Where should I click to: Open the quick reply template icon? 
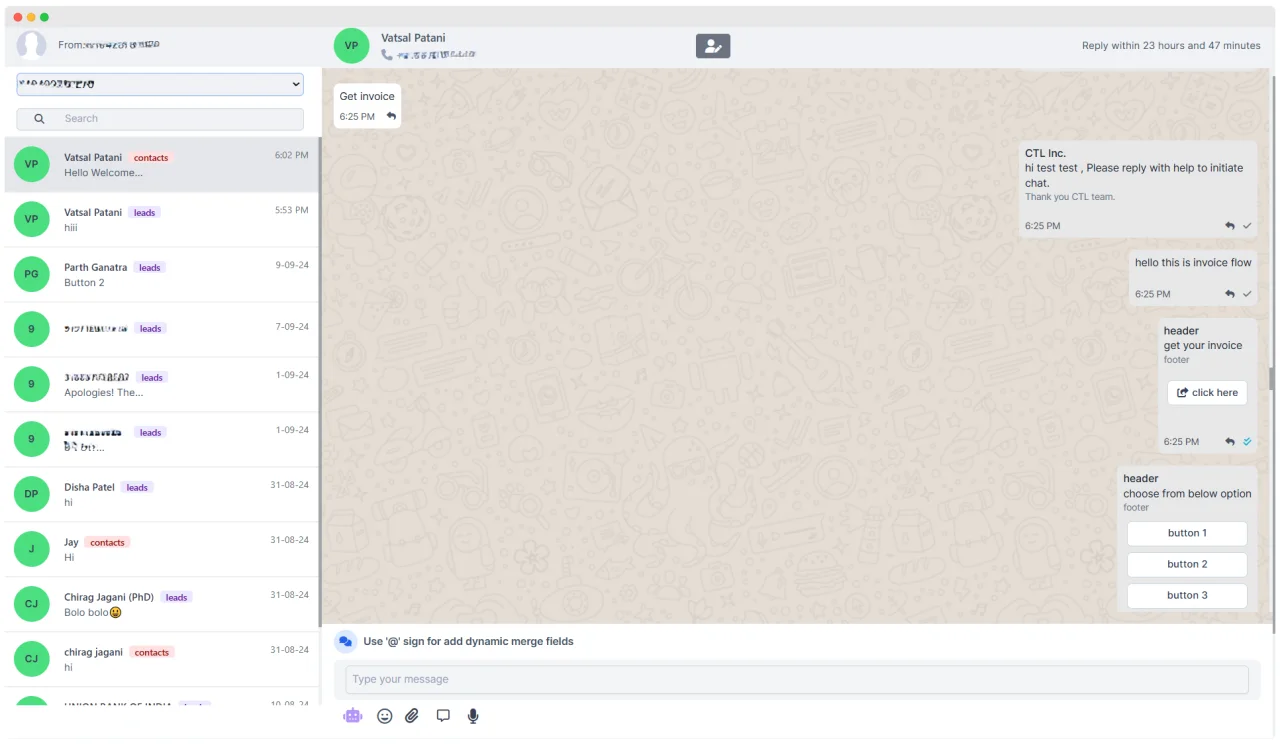pyautogui.click(x=443, y=716)
